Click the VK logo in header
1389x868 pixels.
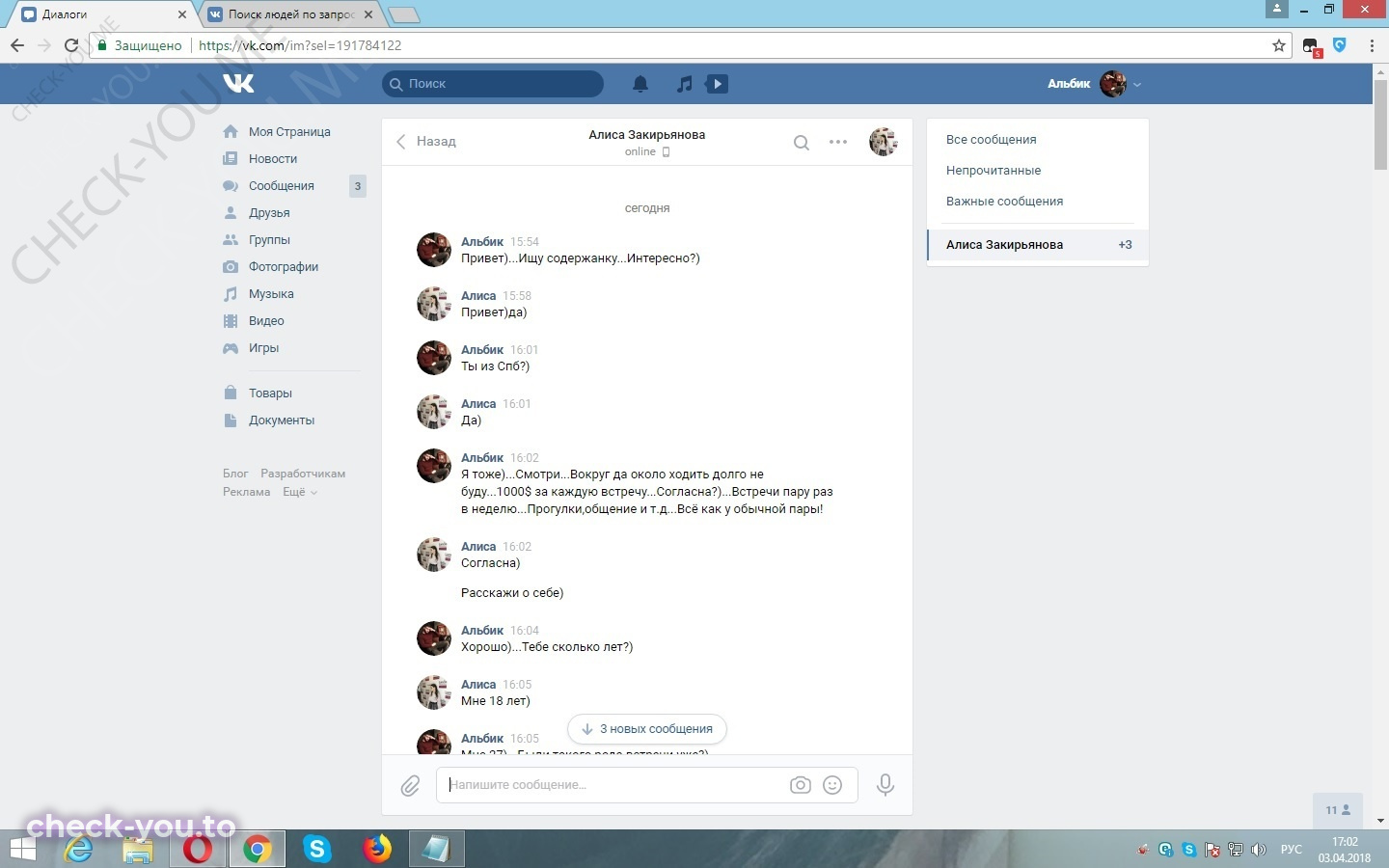[238, 83]
